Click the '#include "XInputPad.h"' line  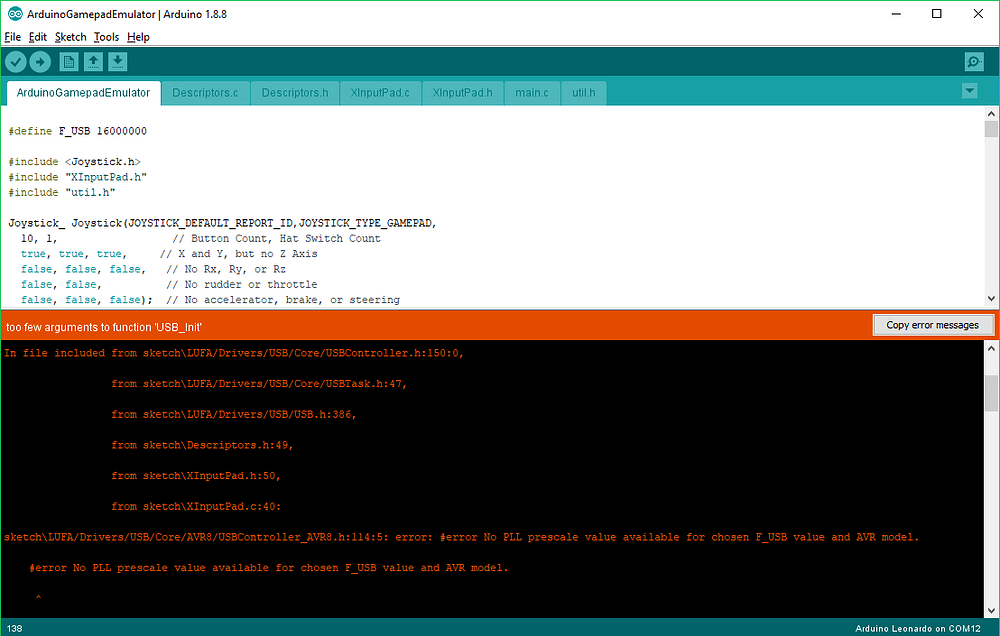78,177
